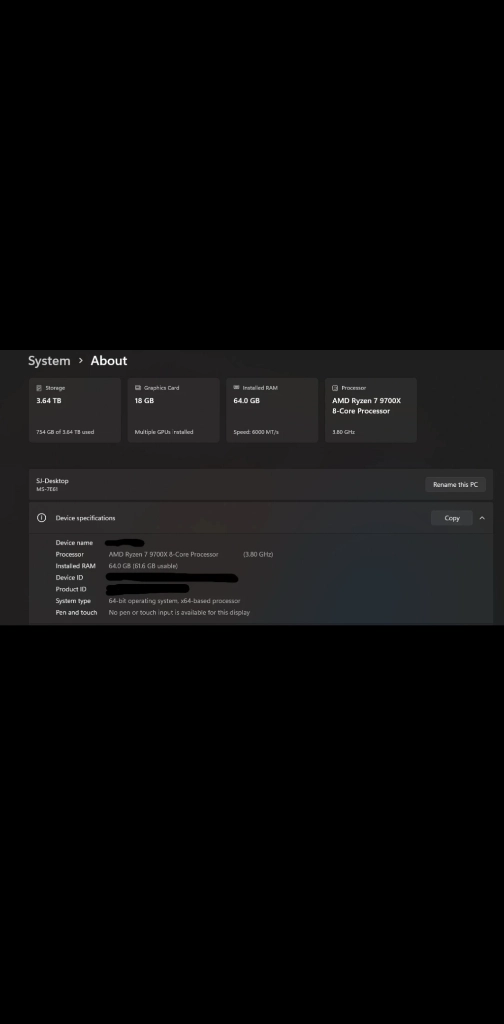Viewport: 504px width, 1024px height.
Task: Open the 64.0 GB installed RAM tile
Action: coord(272,410)
